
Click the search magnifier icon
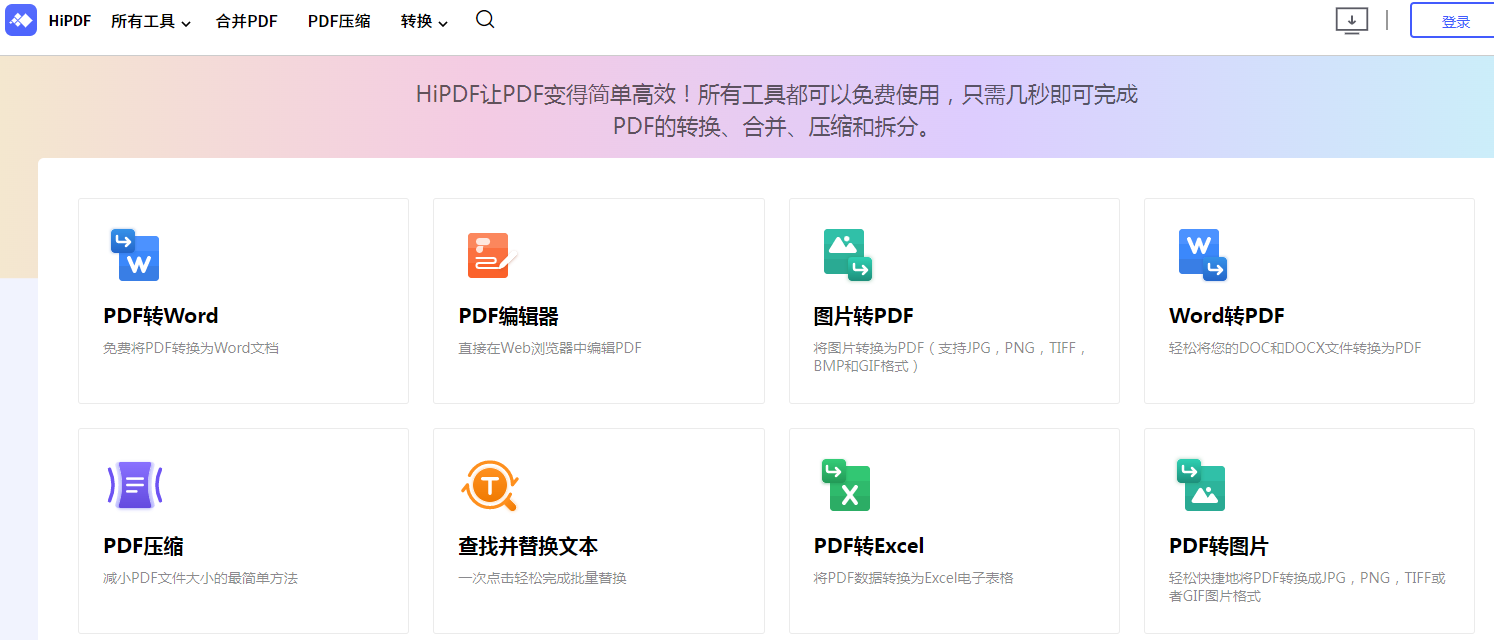[485, 19]
